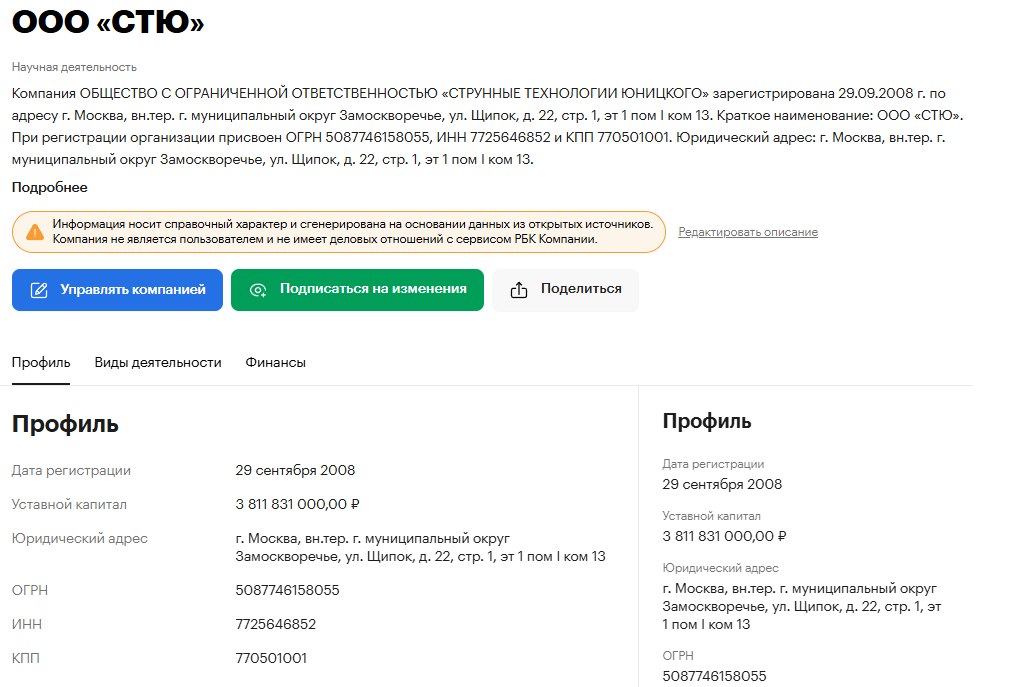Click the legal address in the right sidebar
Viewport: 1028px width, 687px height.
click(802, 606)
